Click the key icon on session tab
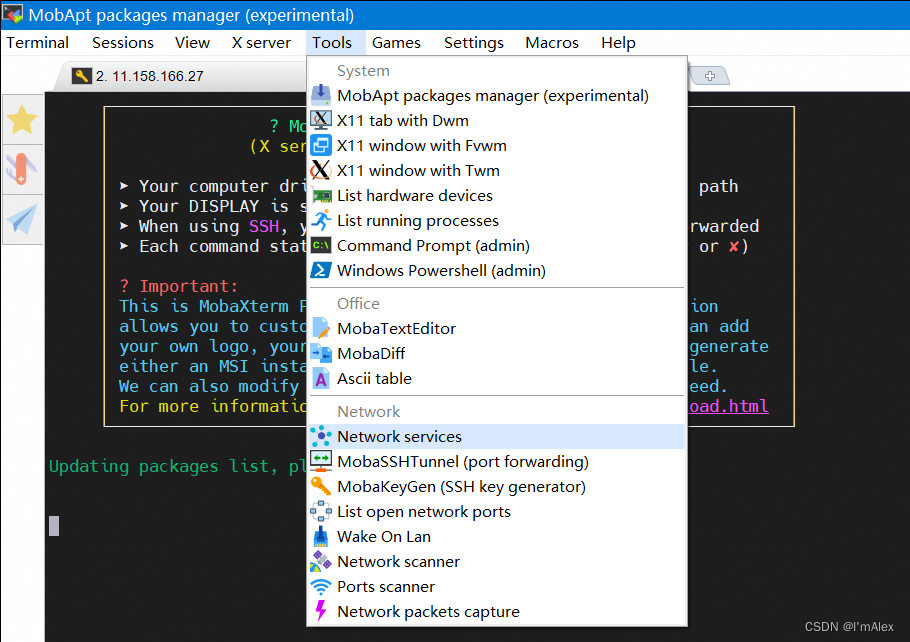This screenshot has height=642, width=910. tap(82, 76)
